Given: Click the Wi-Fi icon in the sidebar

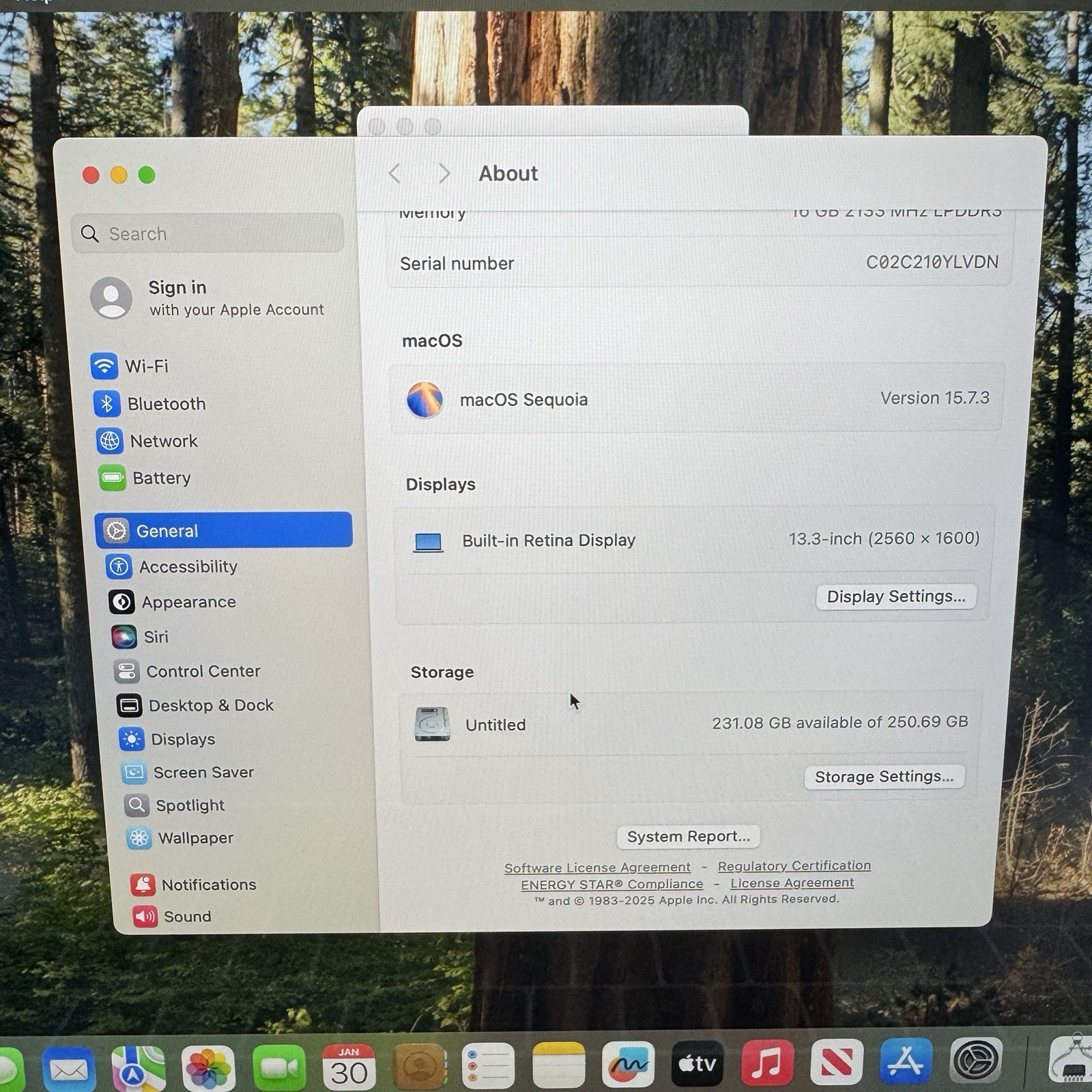Looking at the screenshot, I should coord(104,366).
